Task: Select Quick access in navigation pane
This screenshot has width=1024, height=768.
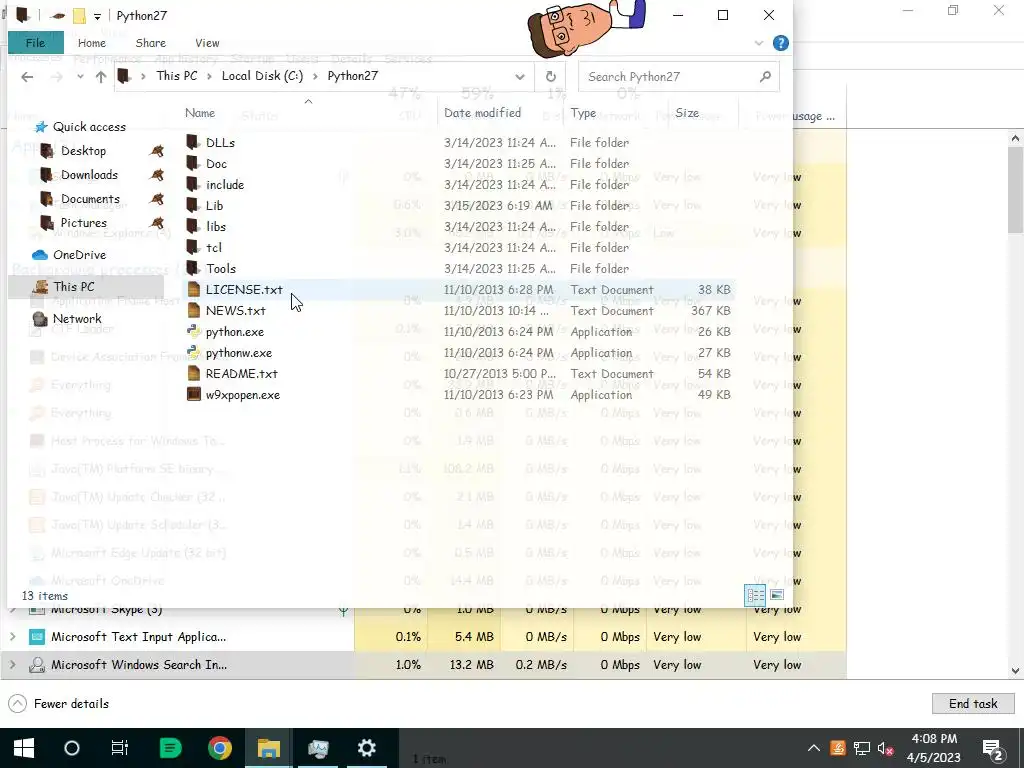Action: pos(89,127)
